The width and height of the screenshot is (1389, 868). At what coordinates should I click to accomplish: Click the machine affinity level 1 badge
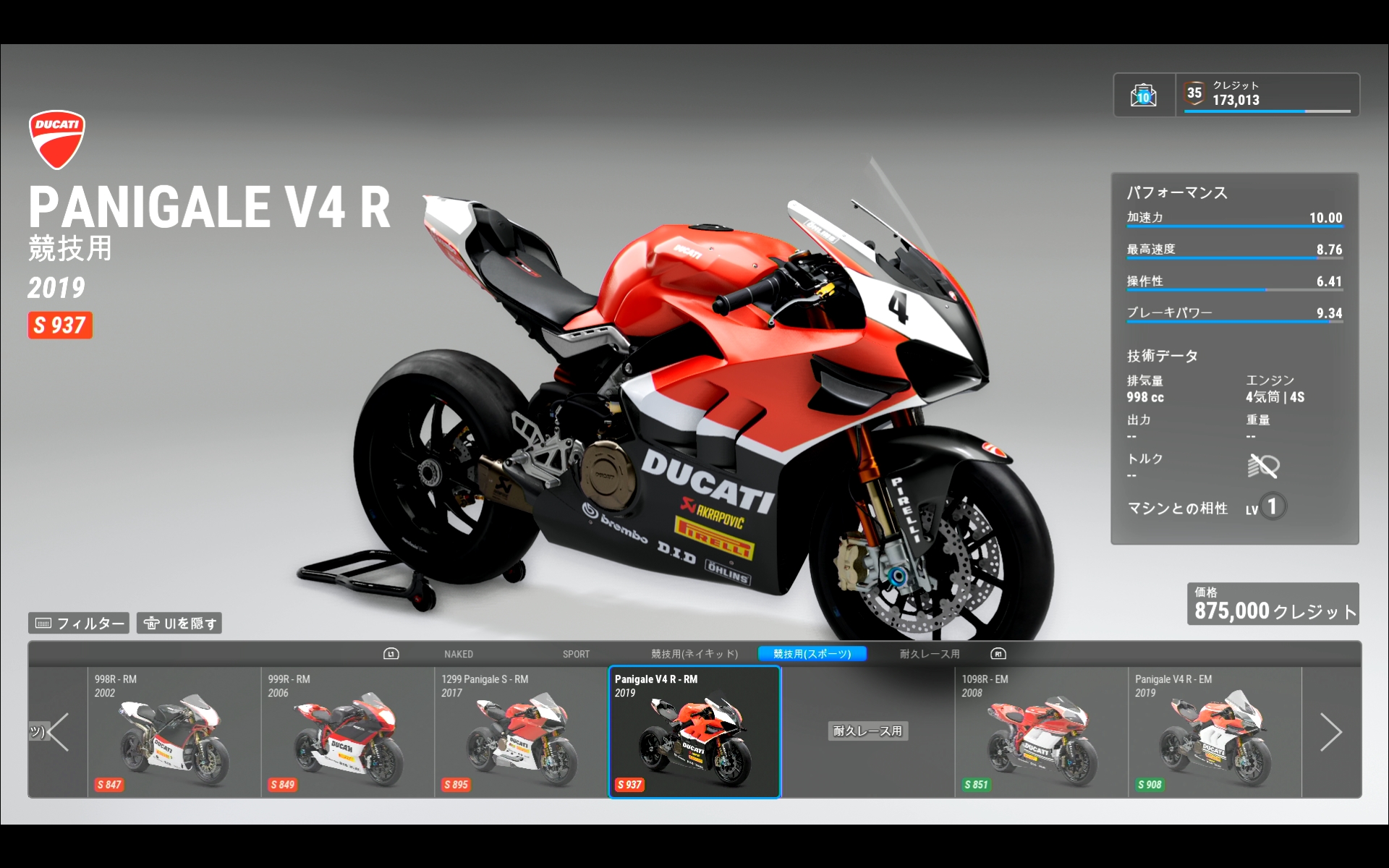(1272, 506)
